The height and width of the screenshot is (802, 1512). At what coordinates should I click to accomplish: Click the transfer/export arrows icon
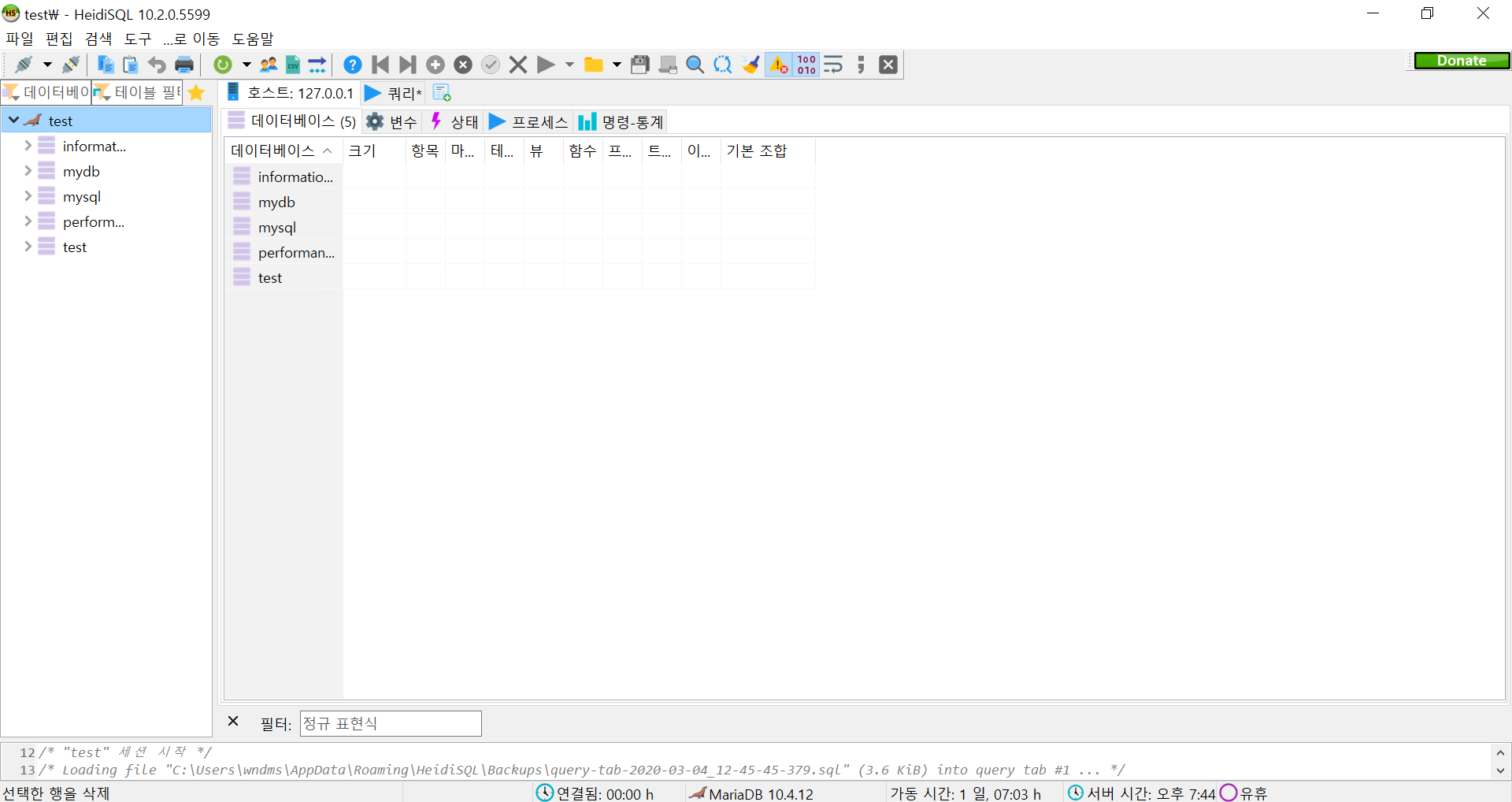[x=317, y=65]
